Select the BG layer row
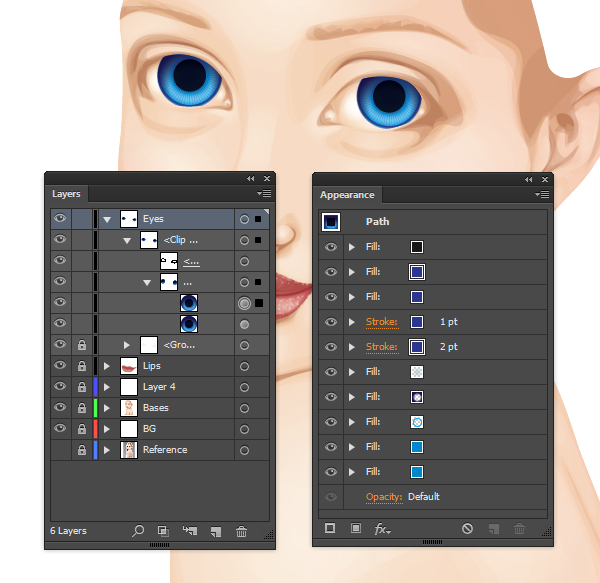This screenshot has width=600, height=583. click(160, 429)
